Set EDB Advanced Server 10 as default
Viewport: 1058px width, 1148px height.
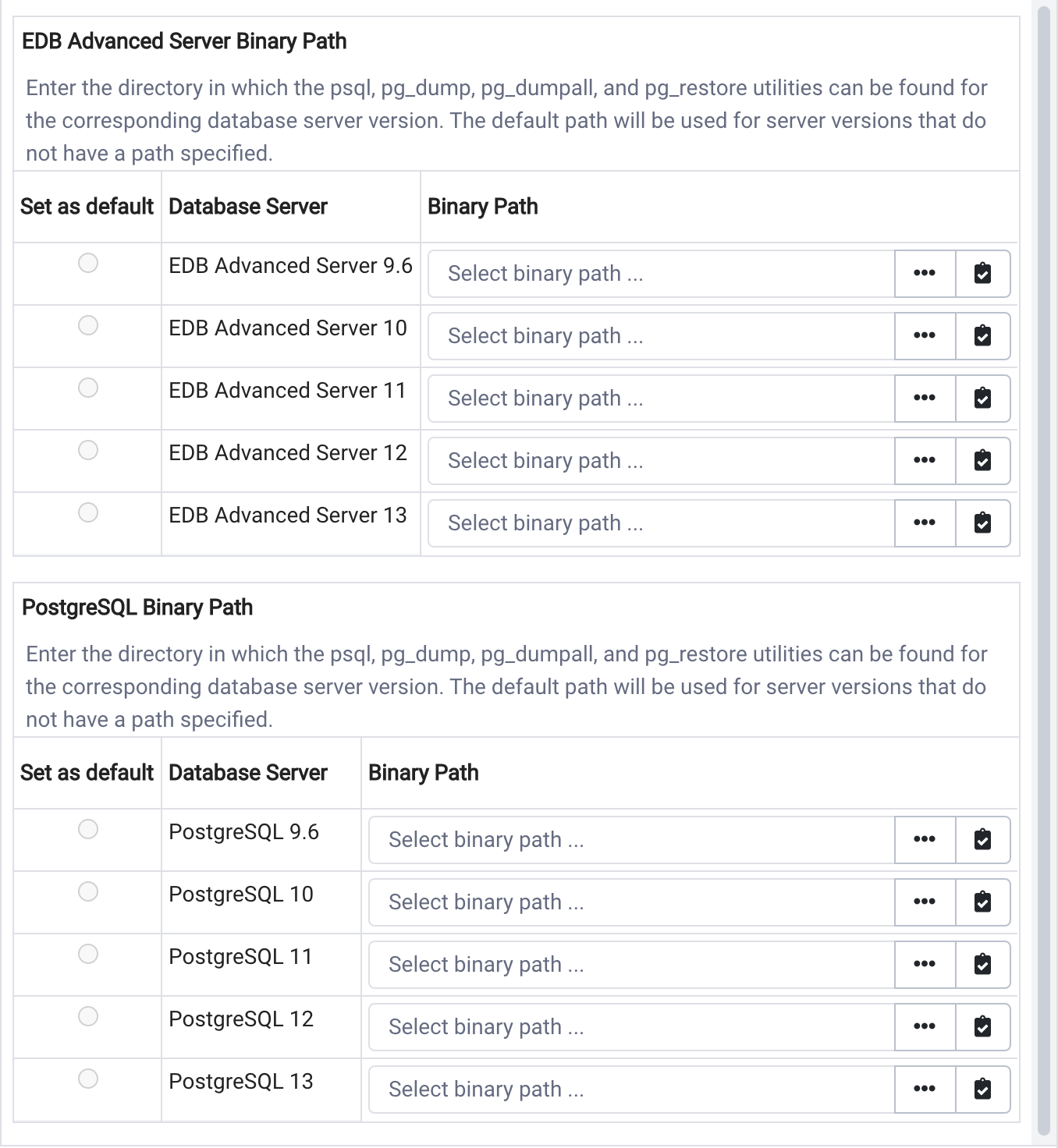87,326
